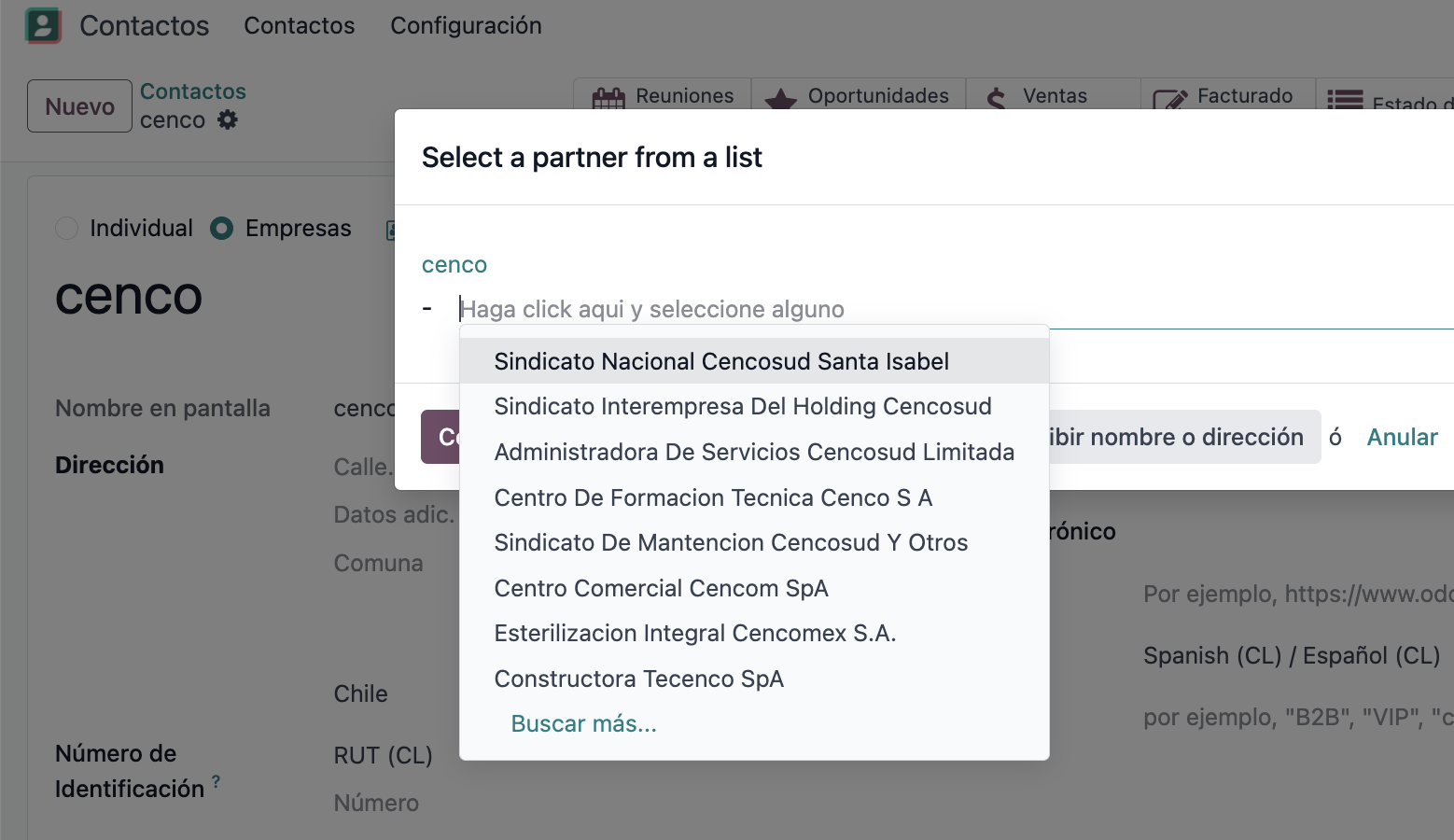The image size is (1454, 840).
Task: Open the Número de Identificación help tooltip
Action: point(216,781)
